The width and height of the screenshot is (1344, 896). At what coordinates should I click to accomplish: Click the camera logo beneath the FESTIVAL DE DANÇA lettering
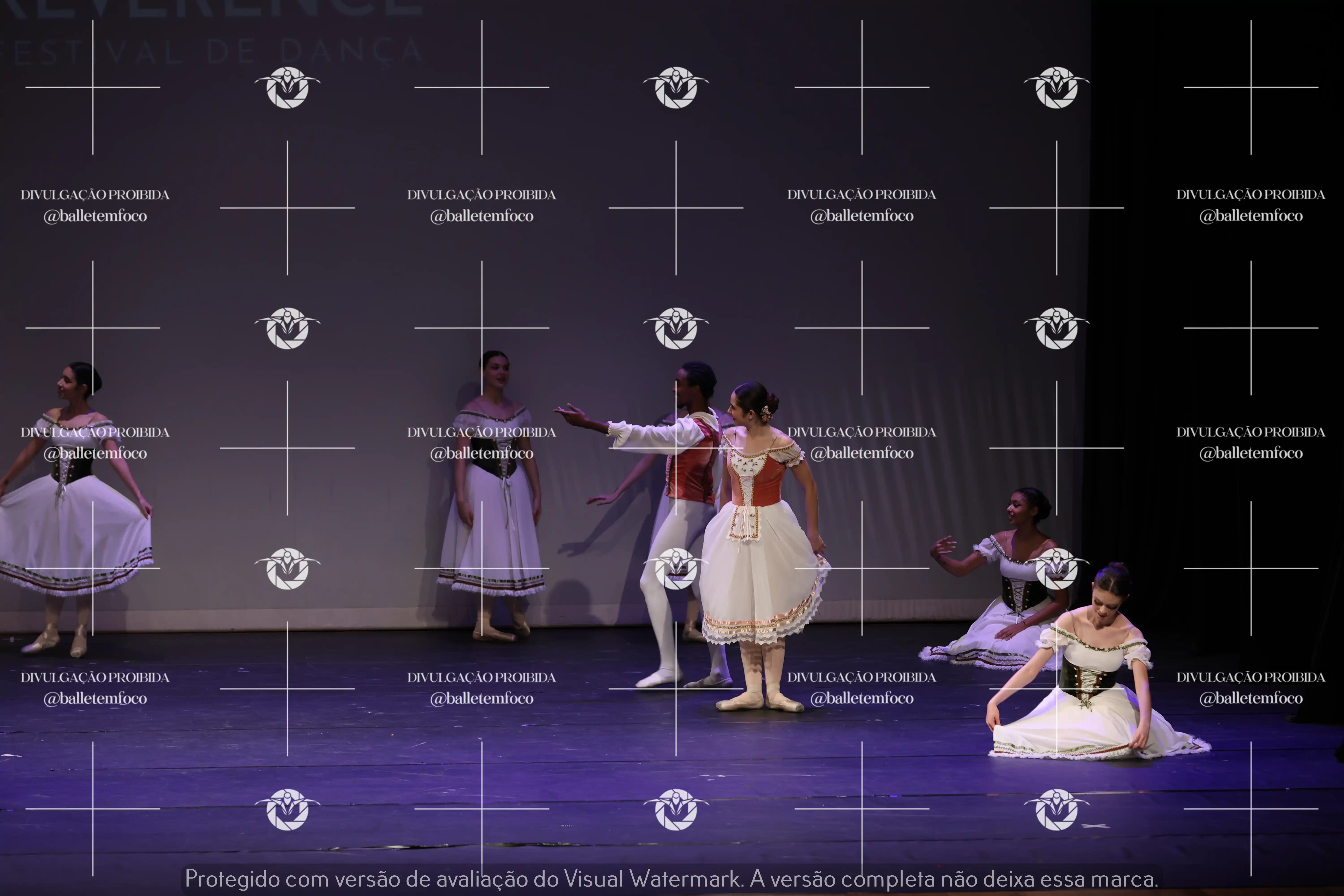(287, 87)
